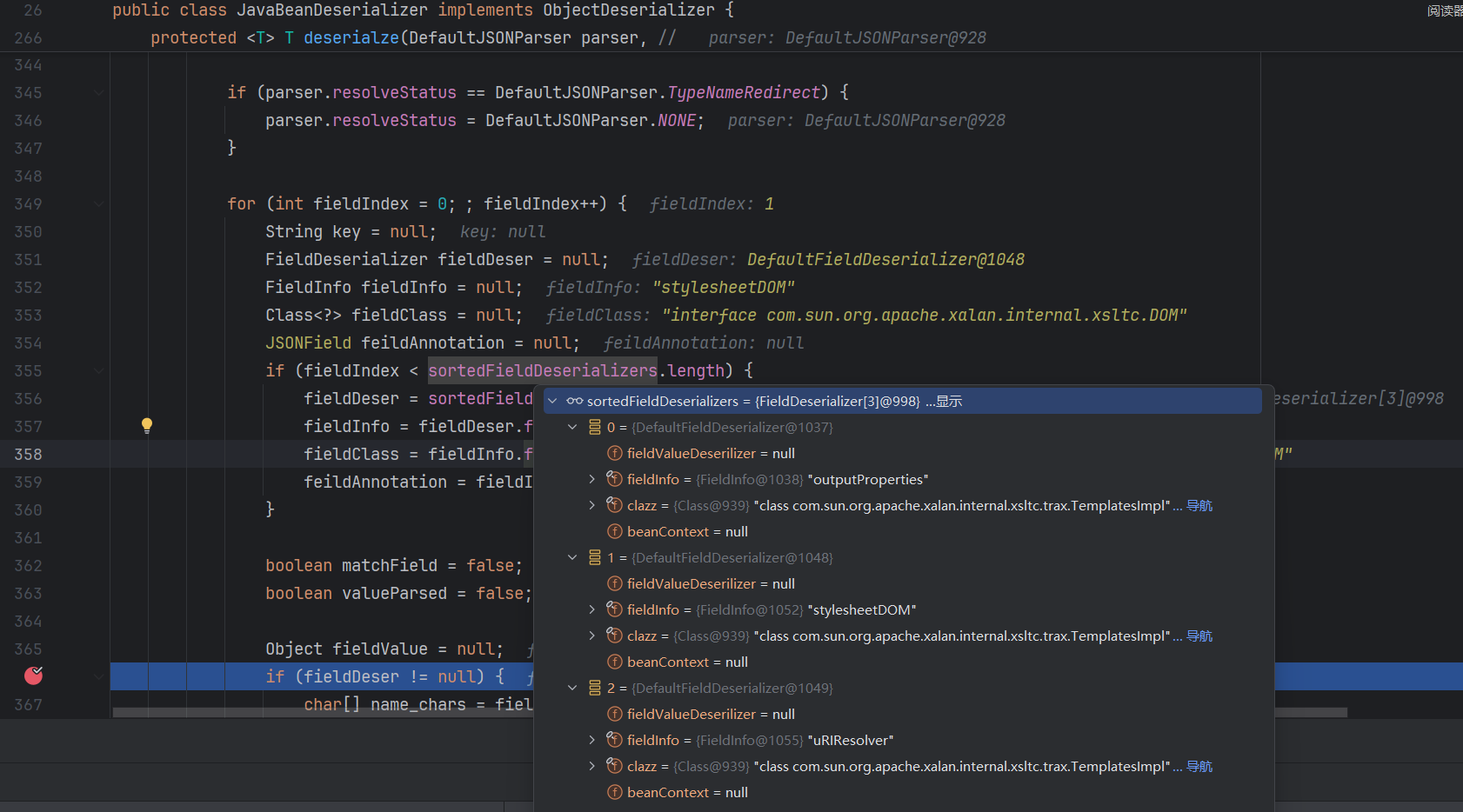1463x812 pixels.
Task: Click the lightbulb intention icon in gutter
Action: 147,425
